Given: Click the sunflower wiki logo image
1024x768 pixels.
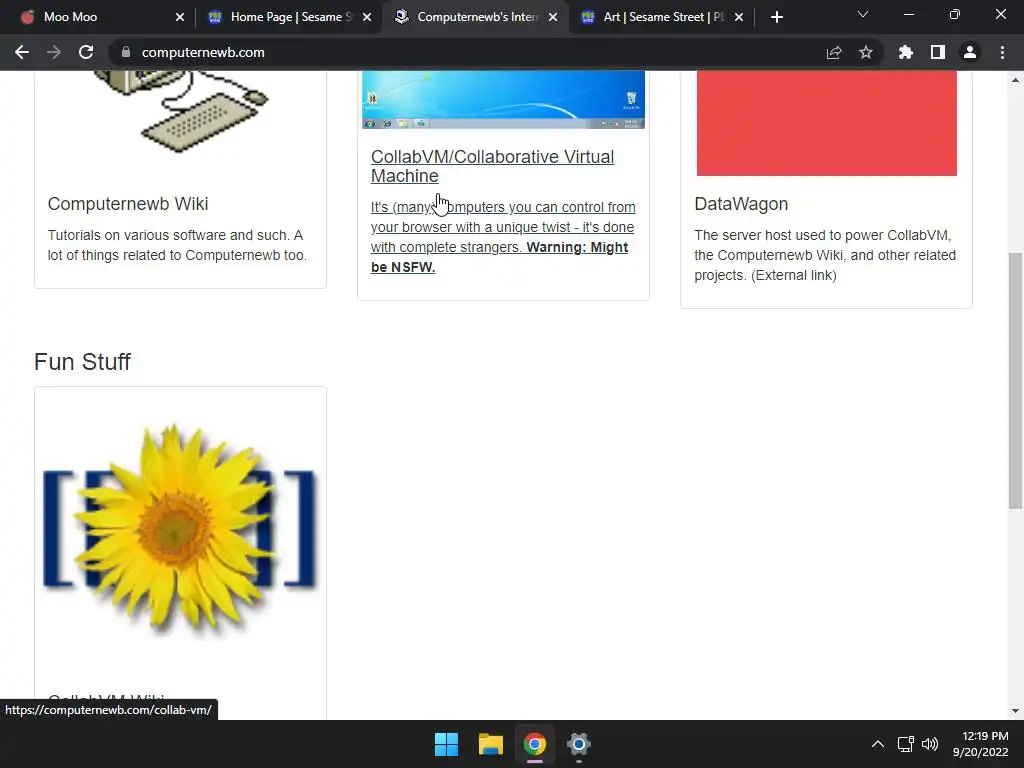Looking at the screenshot, I should pyautogui.click(x=180, y=529).
